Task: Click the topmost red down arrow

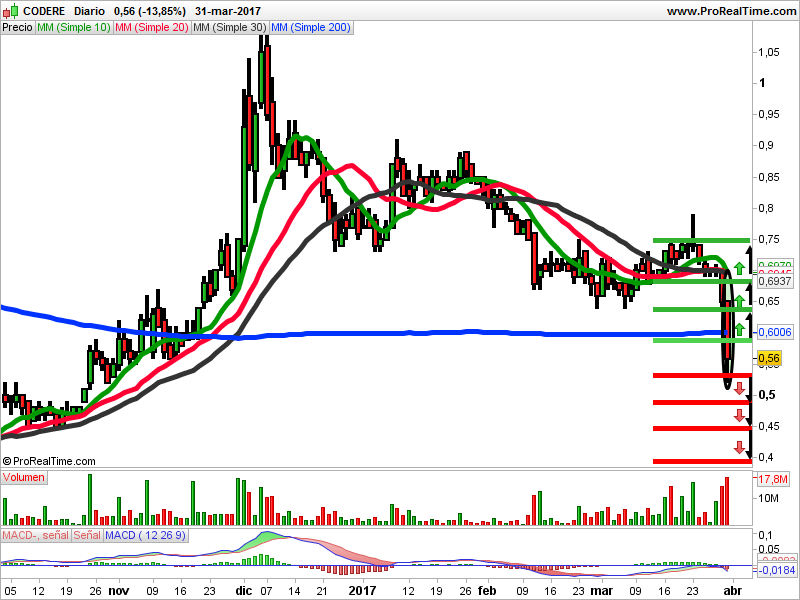Action: click(740, 388)
